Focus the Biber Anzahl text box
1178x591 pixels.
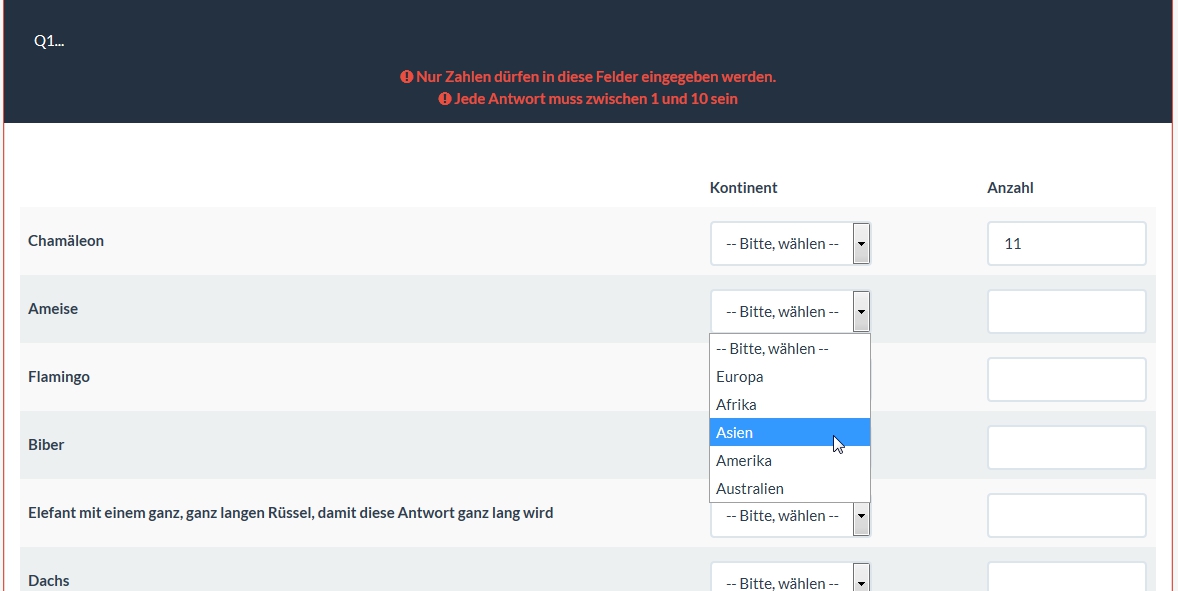pyautogui.click(x=1066, y=448)
